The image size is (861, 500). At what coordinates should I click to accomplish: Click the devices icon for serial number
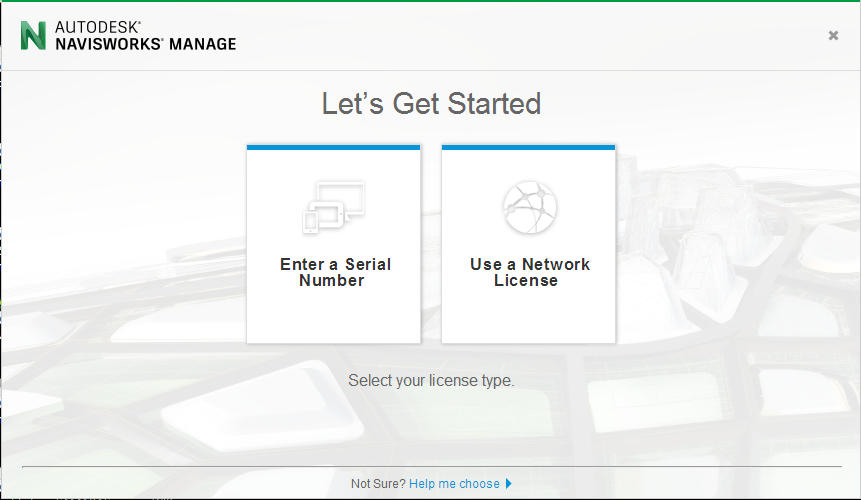[x=334, y=207]
